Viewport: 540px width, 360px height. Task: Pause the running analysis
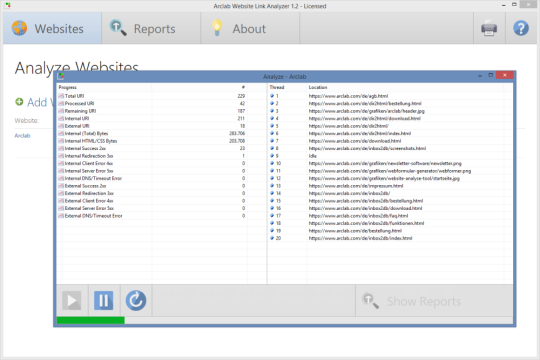point(104,300)
